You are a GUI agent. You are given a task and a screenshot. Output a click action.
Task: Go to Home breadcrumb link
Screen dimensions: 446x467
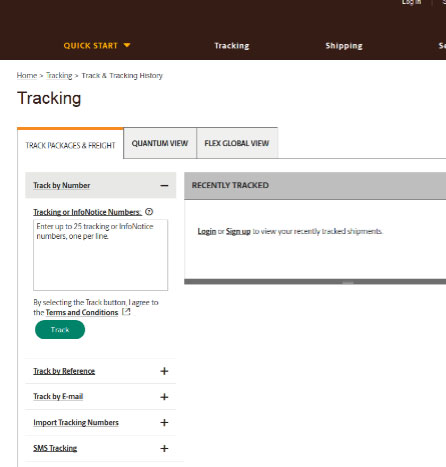[27, 75]
